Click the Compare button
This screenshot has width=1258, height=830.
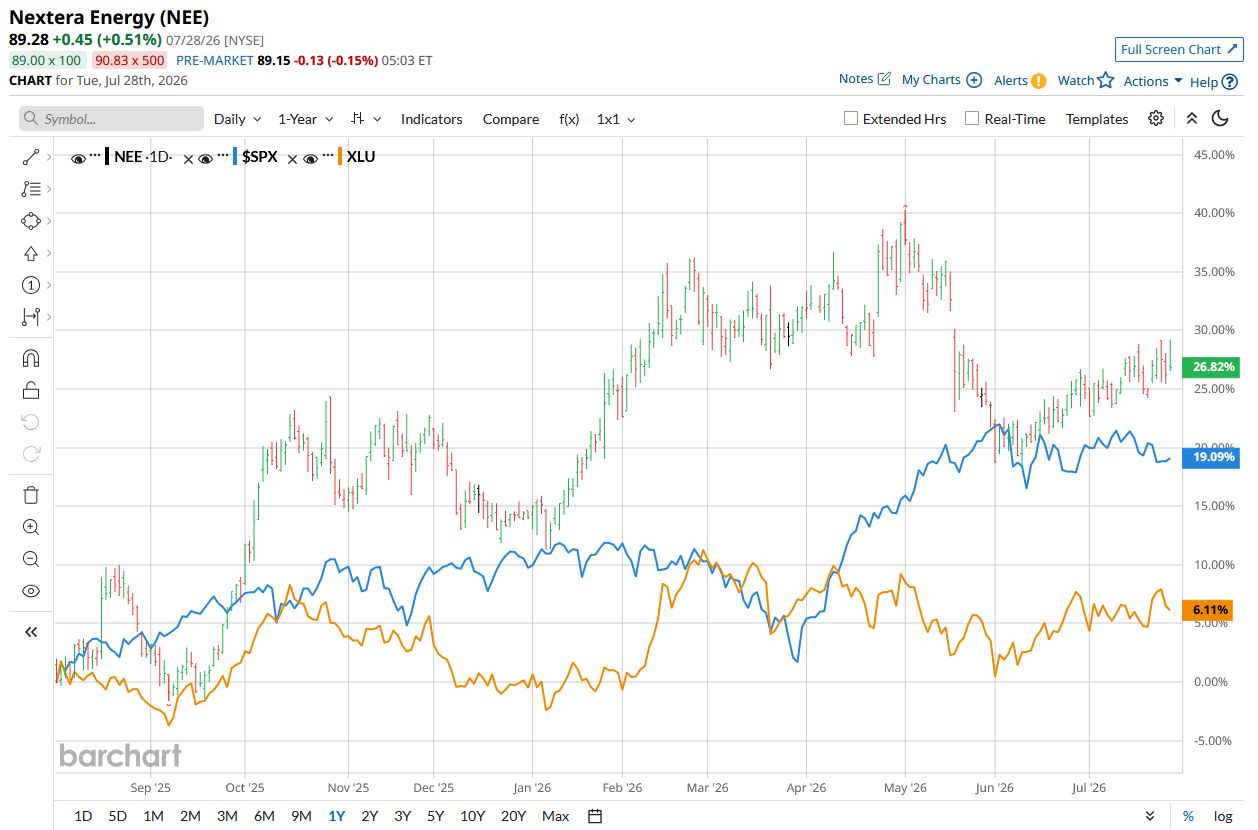[x=511, y=119]
